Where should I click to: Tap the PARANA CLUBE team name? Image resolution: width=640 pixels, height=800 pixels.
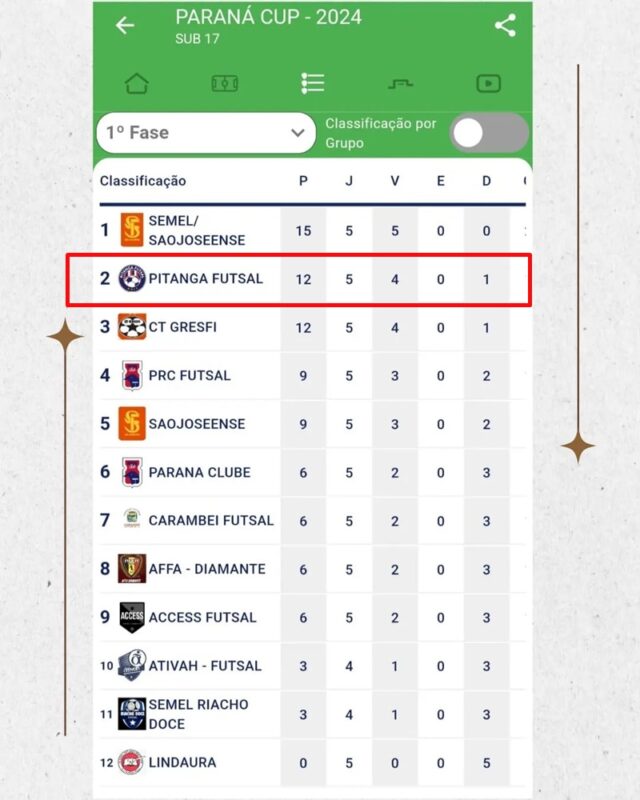tap(199, 472)
